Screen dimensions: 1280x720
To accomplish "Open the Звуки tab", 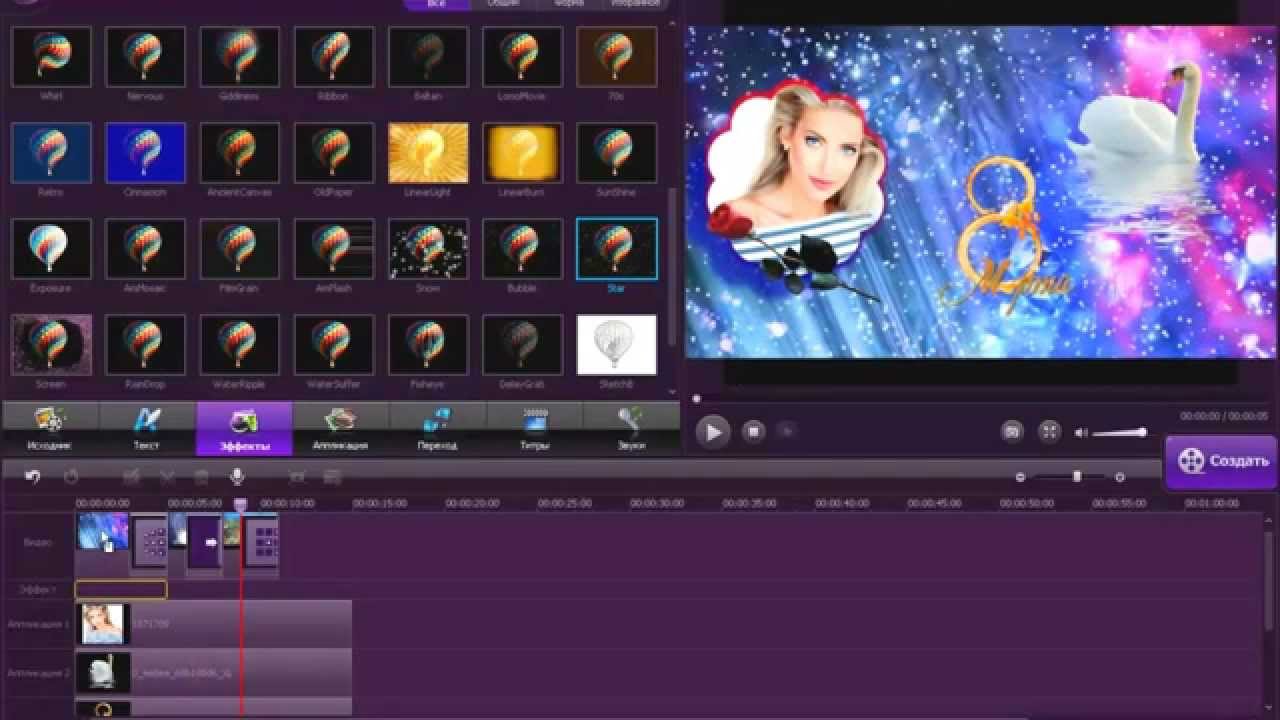I will [x=631, y=428].
